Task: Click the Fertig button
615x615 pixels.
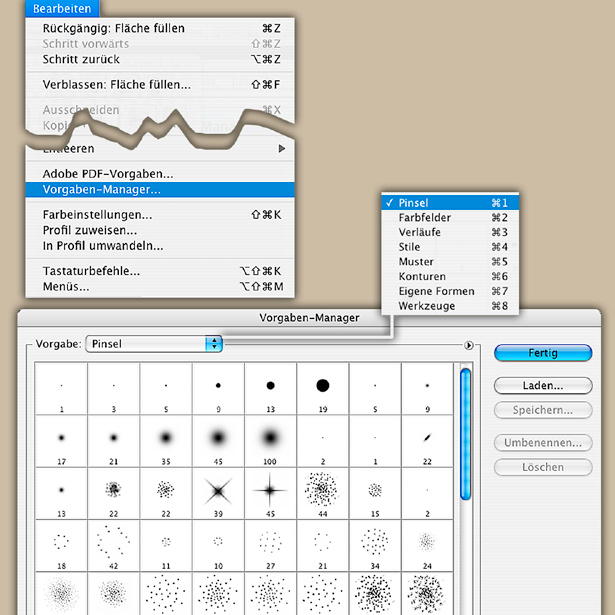Action: click(x=543, y=353)
